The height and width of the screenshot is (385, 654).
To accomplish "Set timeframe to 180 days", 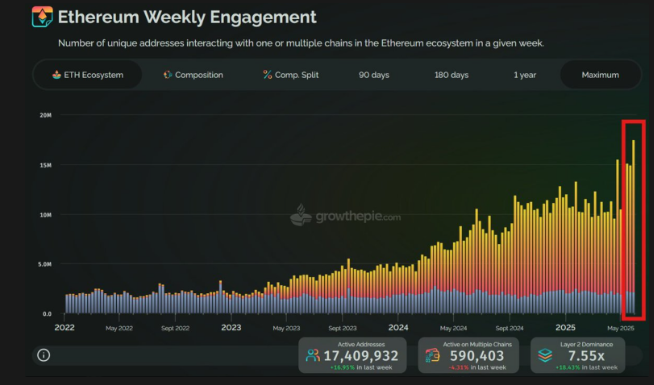I will click(x=451, y=75).
